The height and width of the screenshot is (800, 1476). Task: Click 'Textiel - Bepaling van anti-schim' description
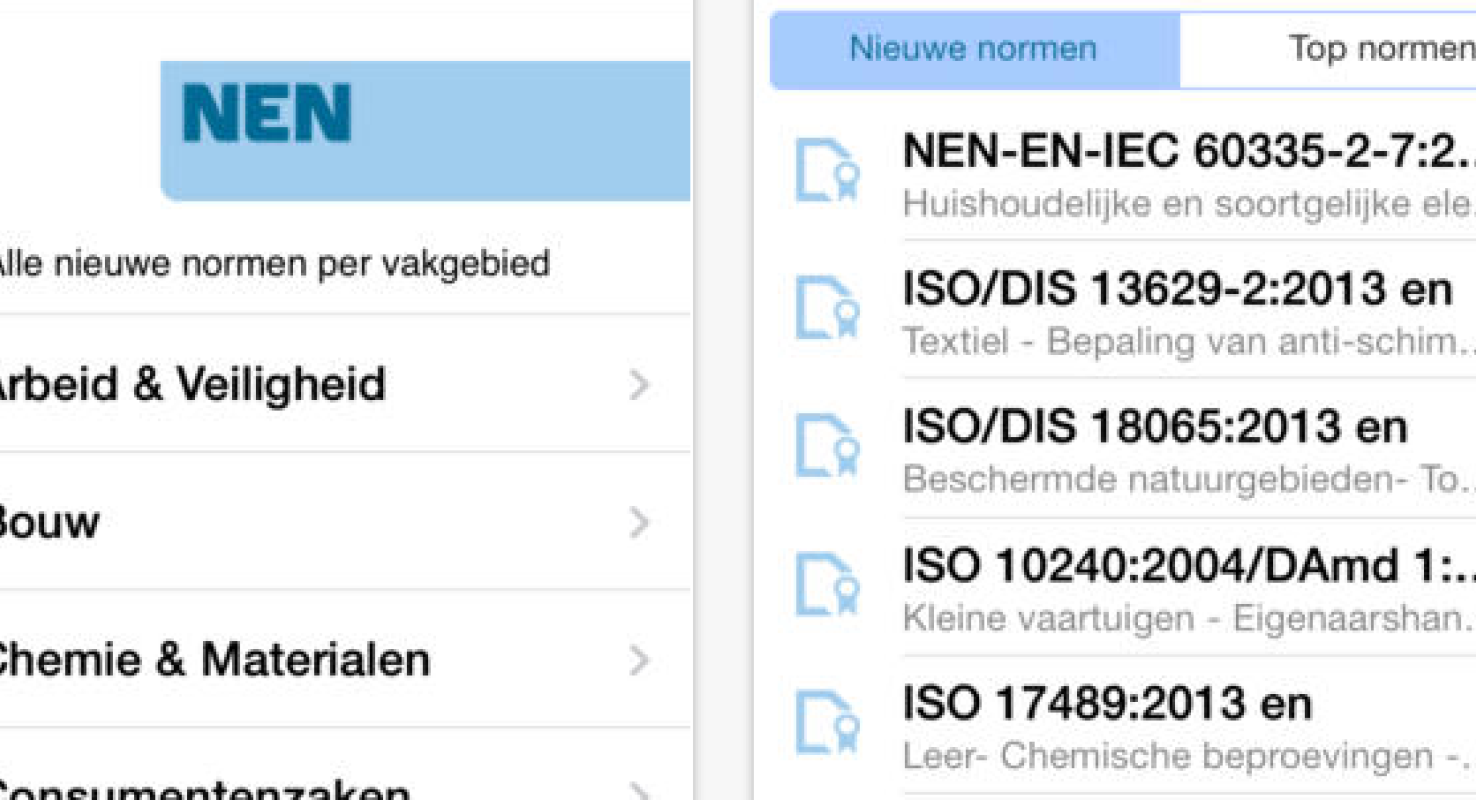pos(1189,341)
